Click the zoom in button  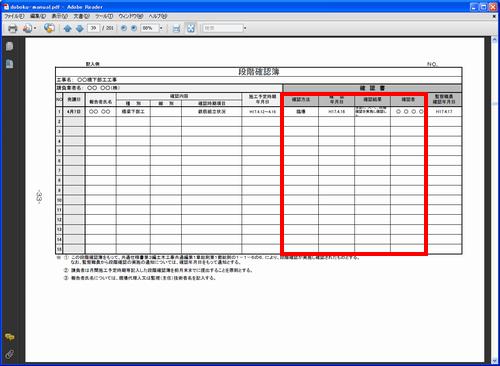coord(134,28)
